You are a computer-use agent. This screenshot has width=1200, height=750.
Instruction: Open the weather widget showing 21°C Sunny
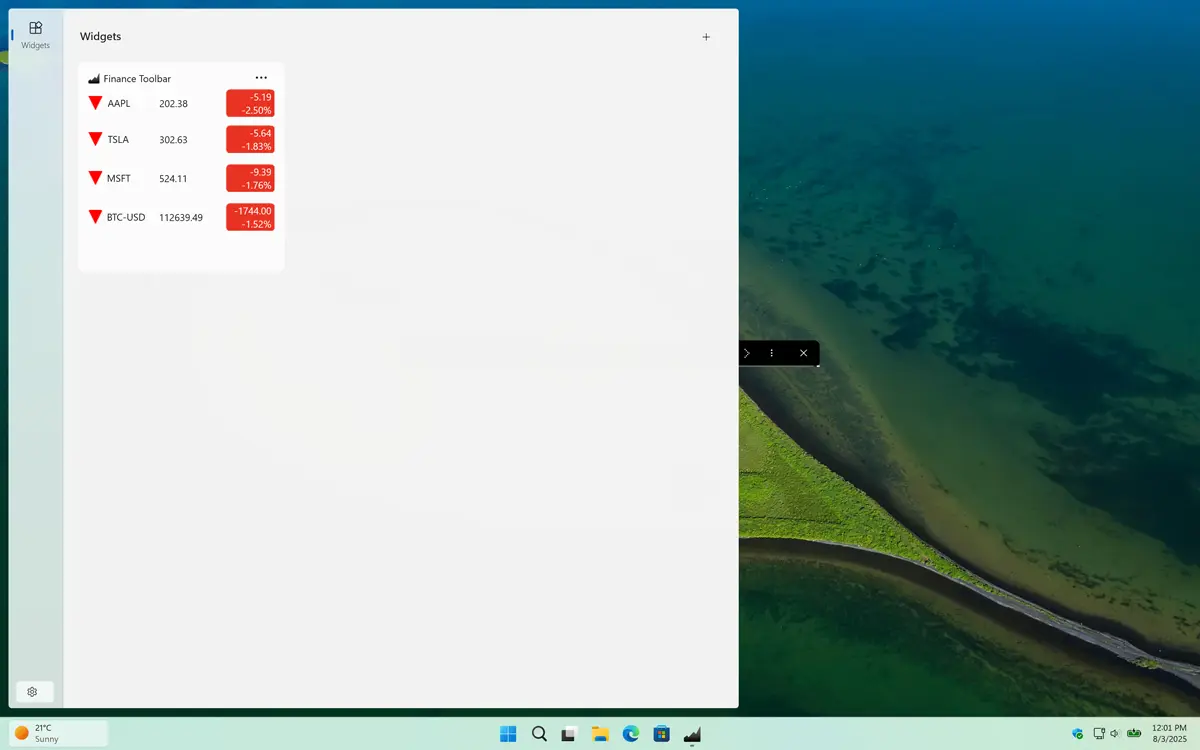58,733
